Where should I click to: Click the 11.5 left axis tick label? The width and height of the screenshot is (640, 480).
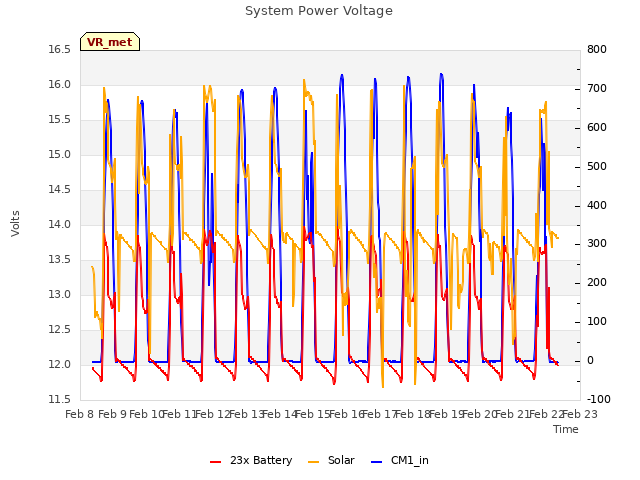pyautogui.click(x=60, y=399)
